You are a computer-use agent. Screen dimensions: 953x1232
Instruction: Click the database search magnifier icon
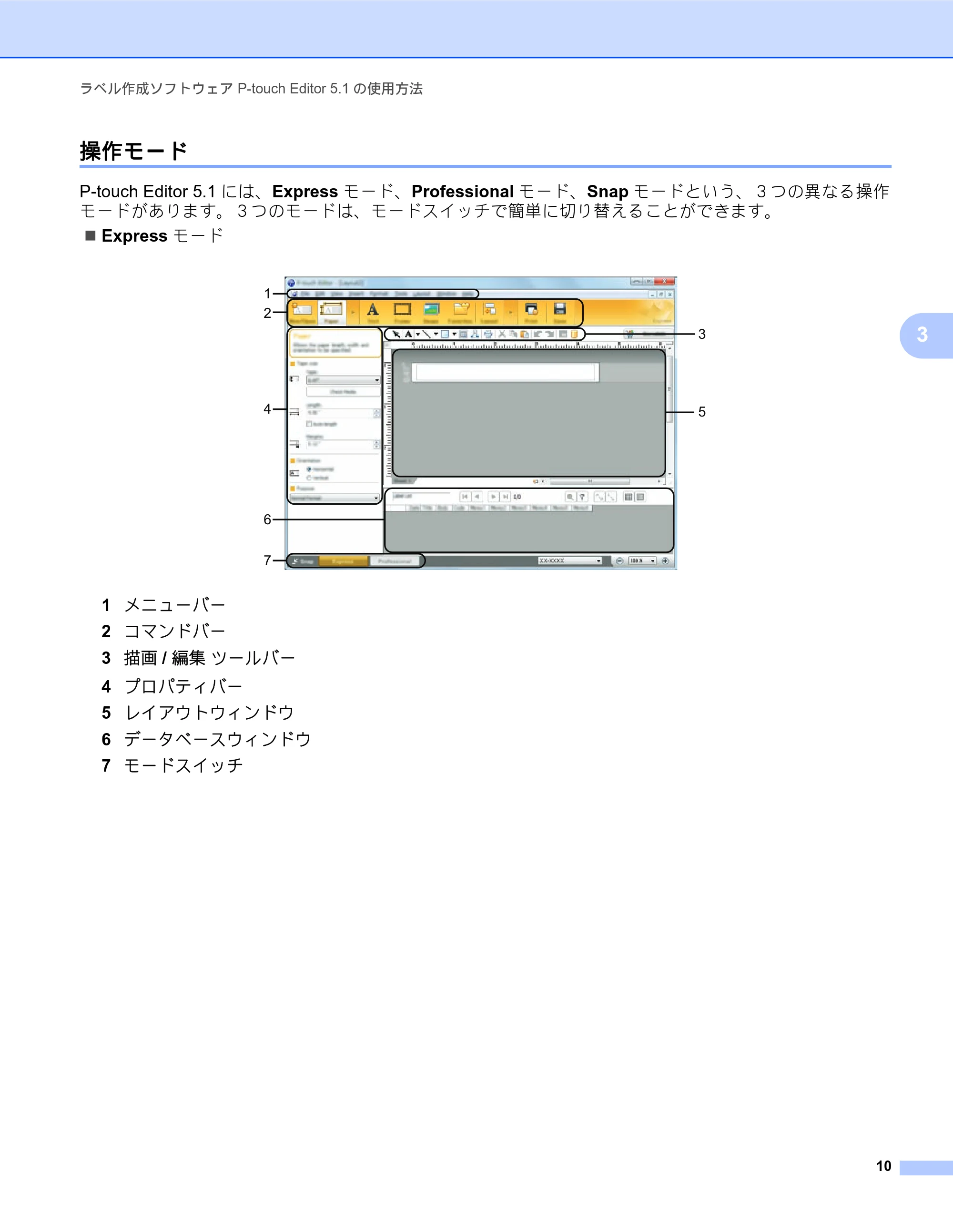570,497
